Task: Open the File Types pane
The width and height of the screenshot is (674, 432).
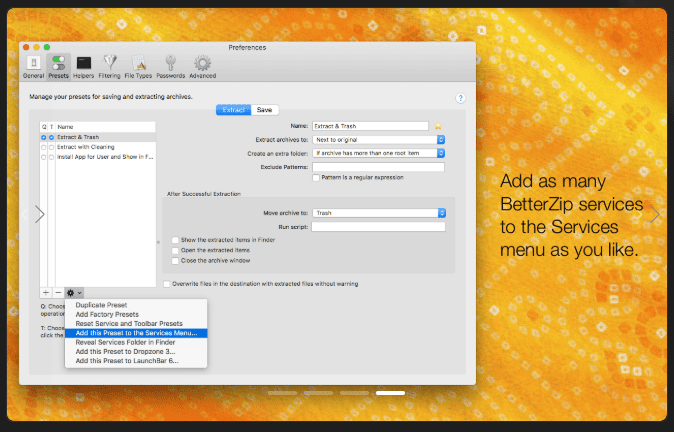Action: point(138,67)
